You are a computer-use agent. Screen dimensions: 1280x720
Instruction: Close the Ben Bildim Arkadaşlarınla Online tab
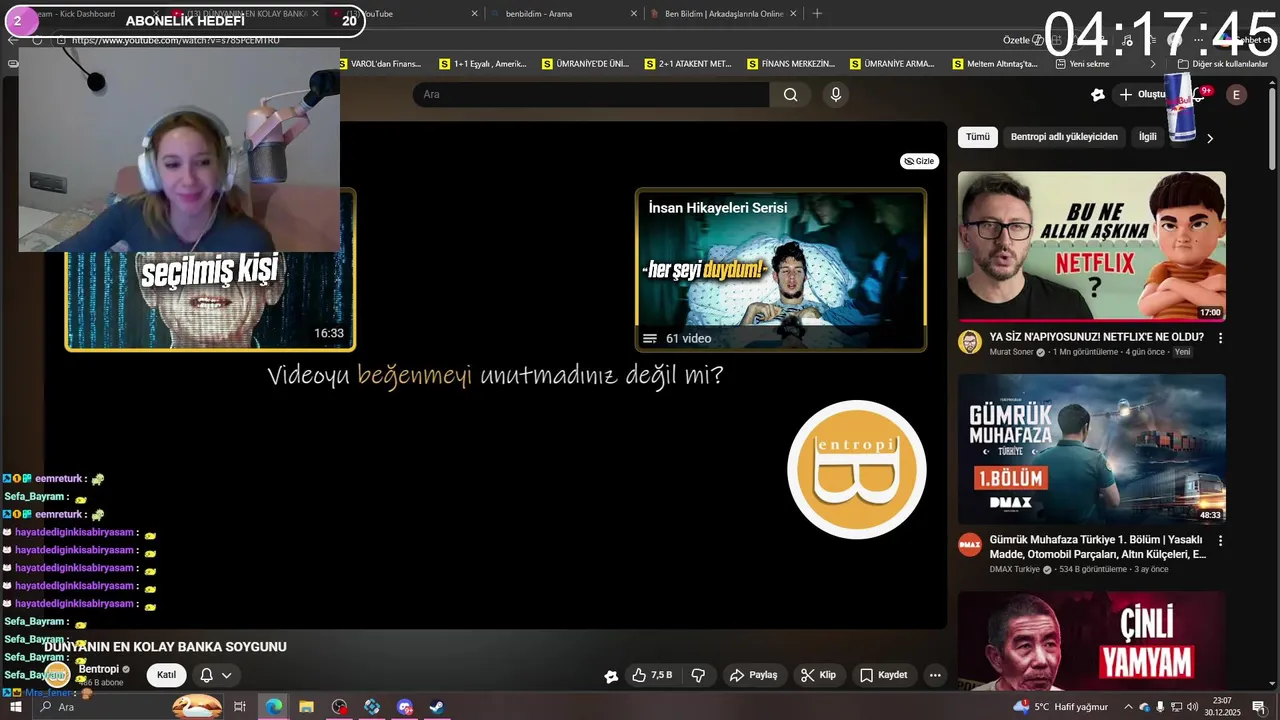[x=794, y=14]
